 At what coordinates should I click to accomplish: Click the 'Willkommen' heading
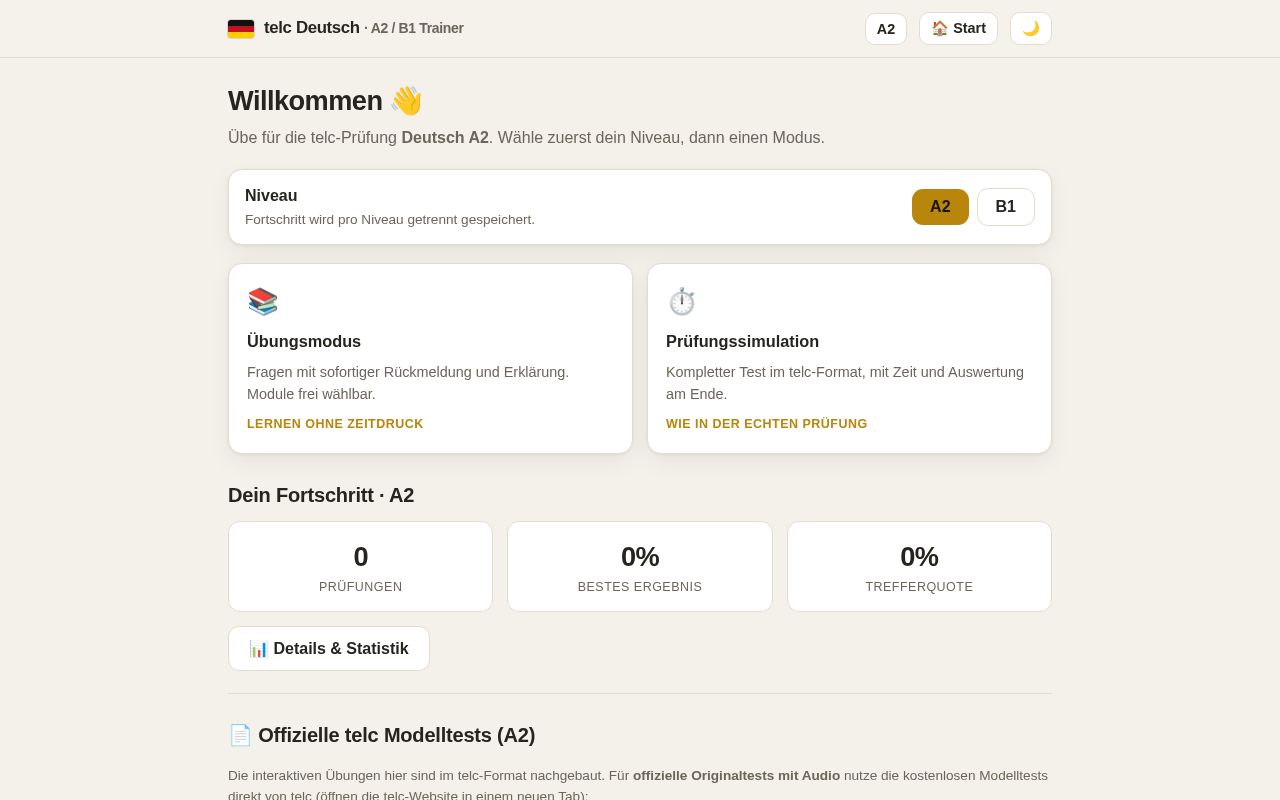305,101
